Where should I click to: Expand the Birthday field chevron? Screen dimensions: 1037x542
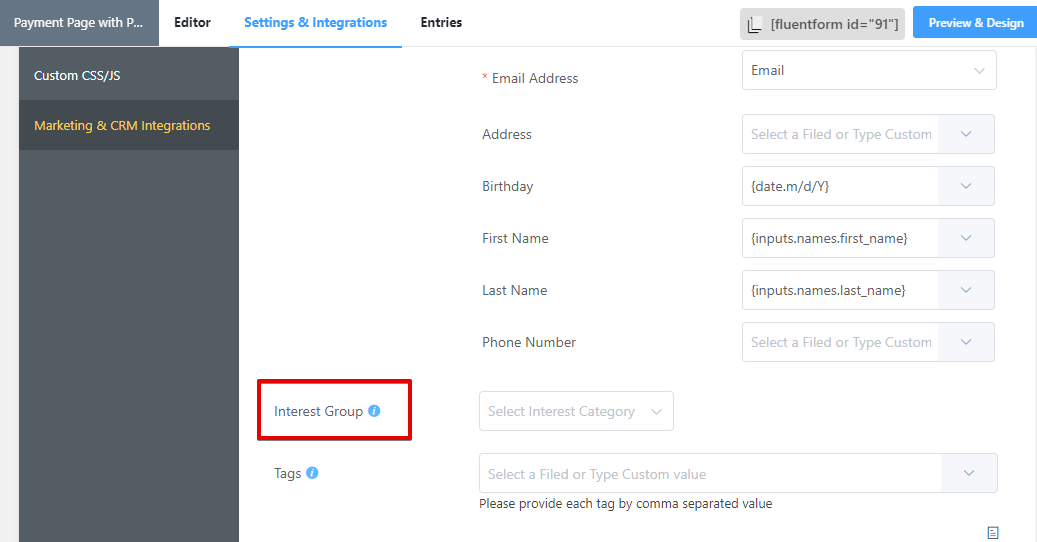coord(966,186)
